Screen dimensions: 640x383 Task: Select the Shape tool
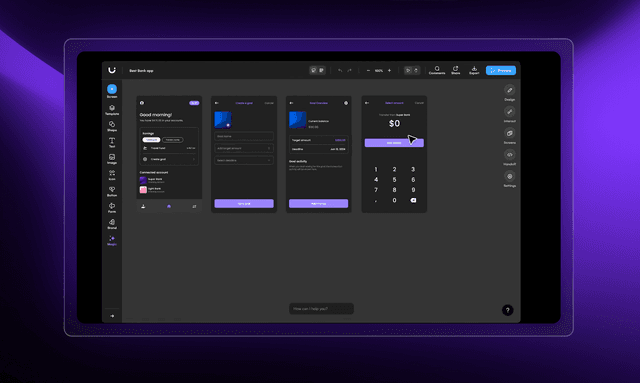[x=112, y=126]
